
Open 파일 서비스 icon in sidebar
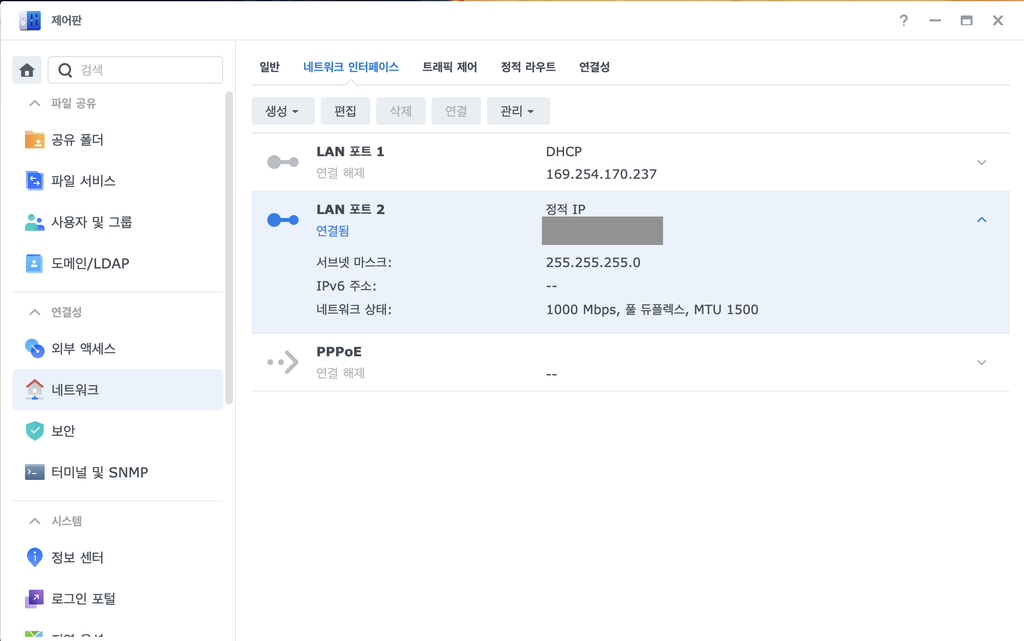(34, 181)
